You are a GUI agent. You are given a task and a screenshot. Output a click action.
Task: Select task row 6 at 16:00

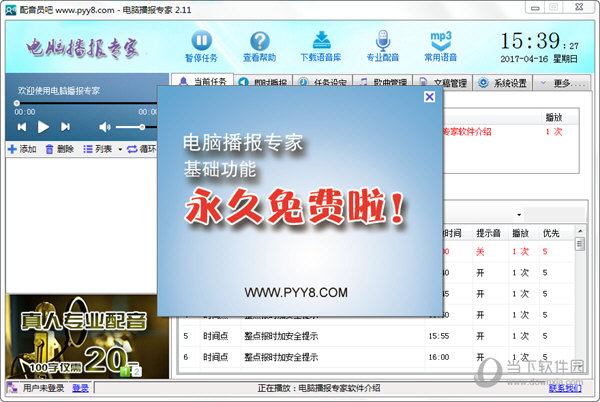377,357
